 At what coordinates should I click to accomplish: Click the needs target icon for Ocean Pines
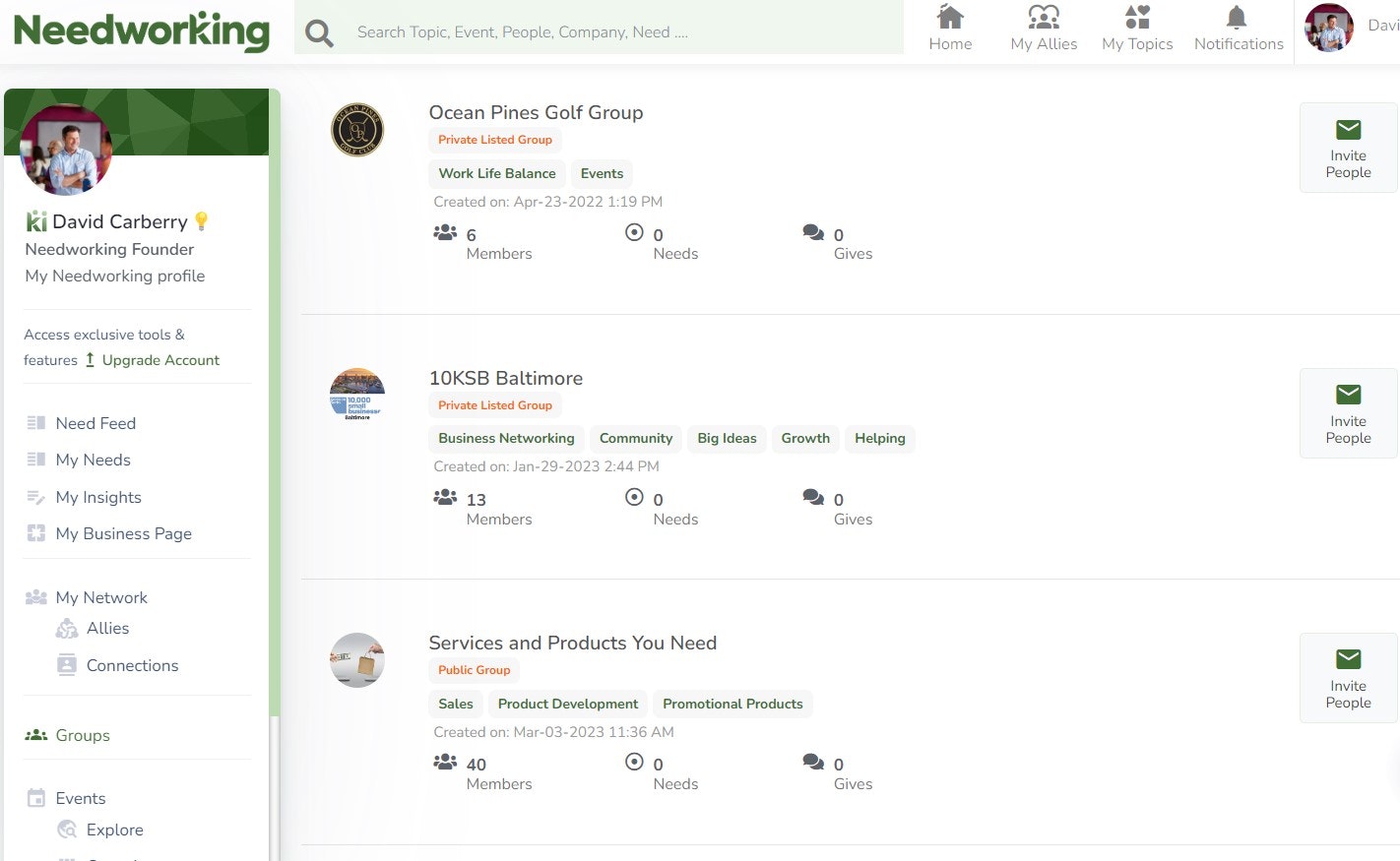(x=635, y=233)
